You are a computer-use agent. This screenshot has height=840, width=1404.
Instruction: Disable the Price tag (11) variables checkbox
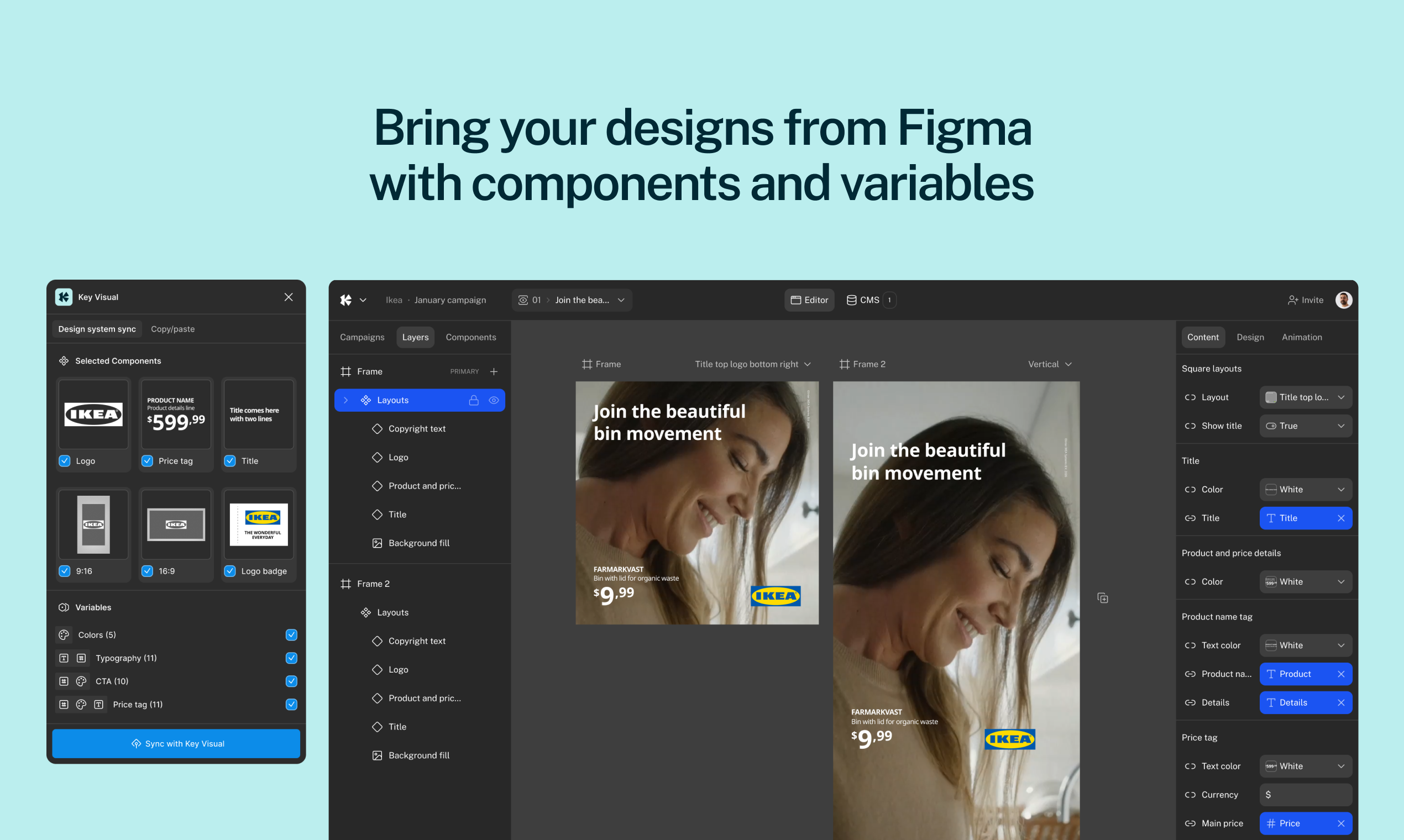pyautogui.click(x=291, y=704)
